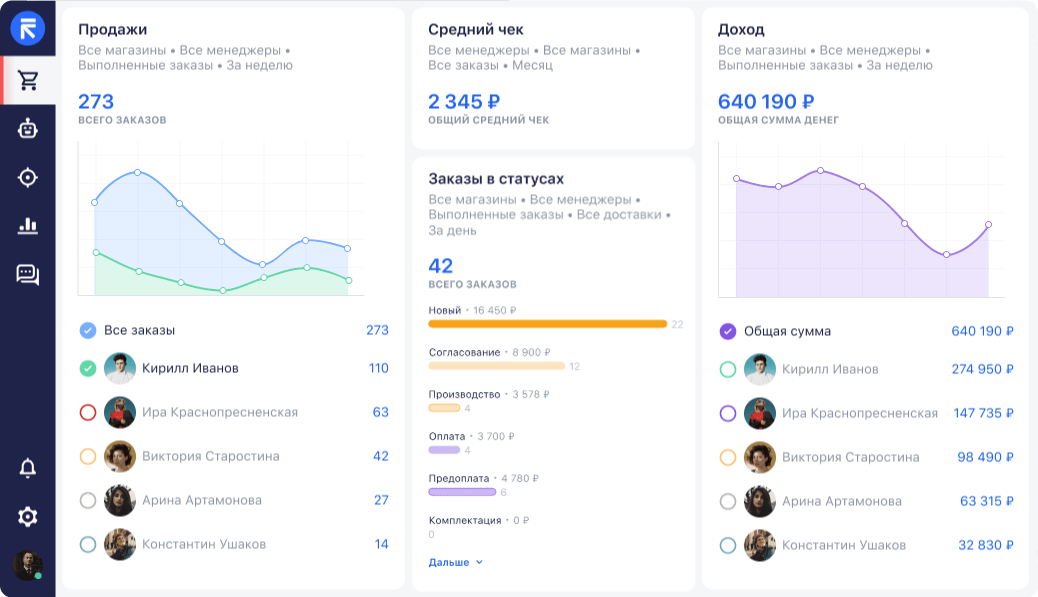Enable Арина Артамонова in the Продажи list
Viewport: 1038px width, 597px height.
tap(88, 500)
